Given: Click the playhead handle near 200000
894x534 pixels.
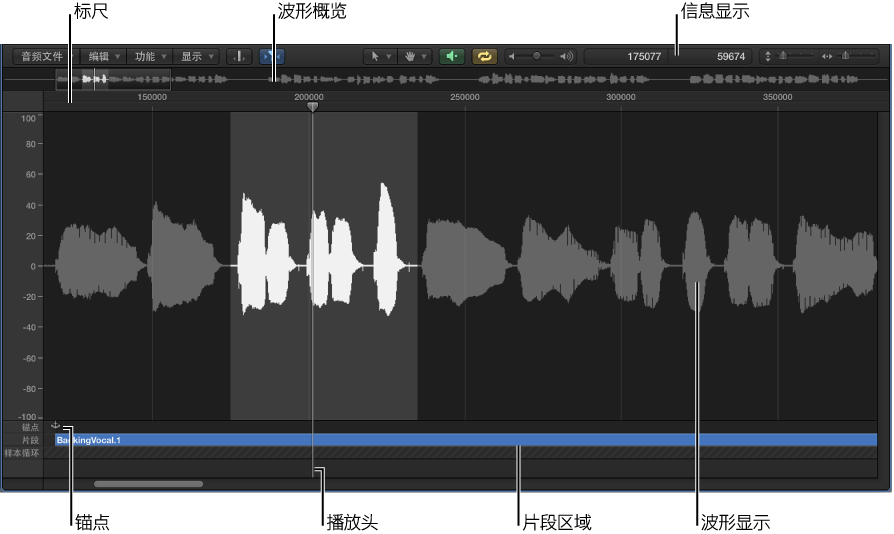Looking at the screenshot, I should [312, 107].
